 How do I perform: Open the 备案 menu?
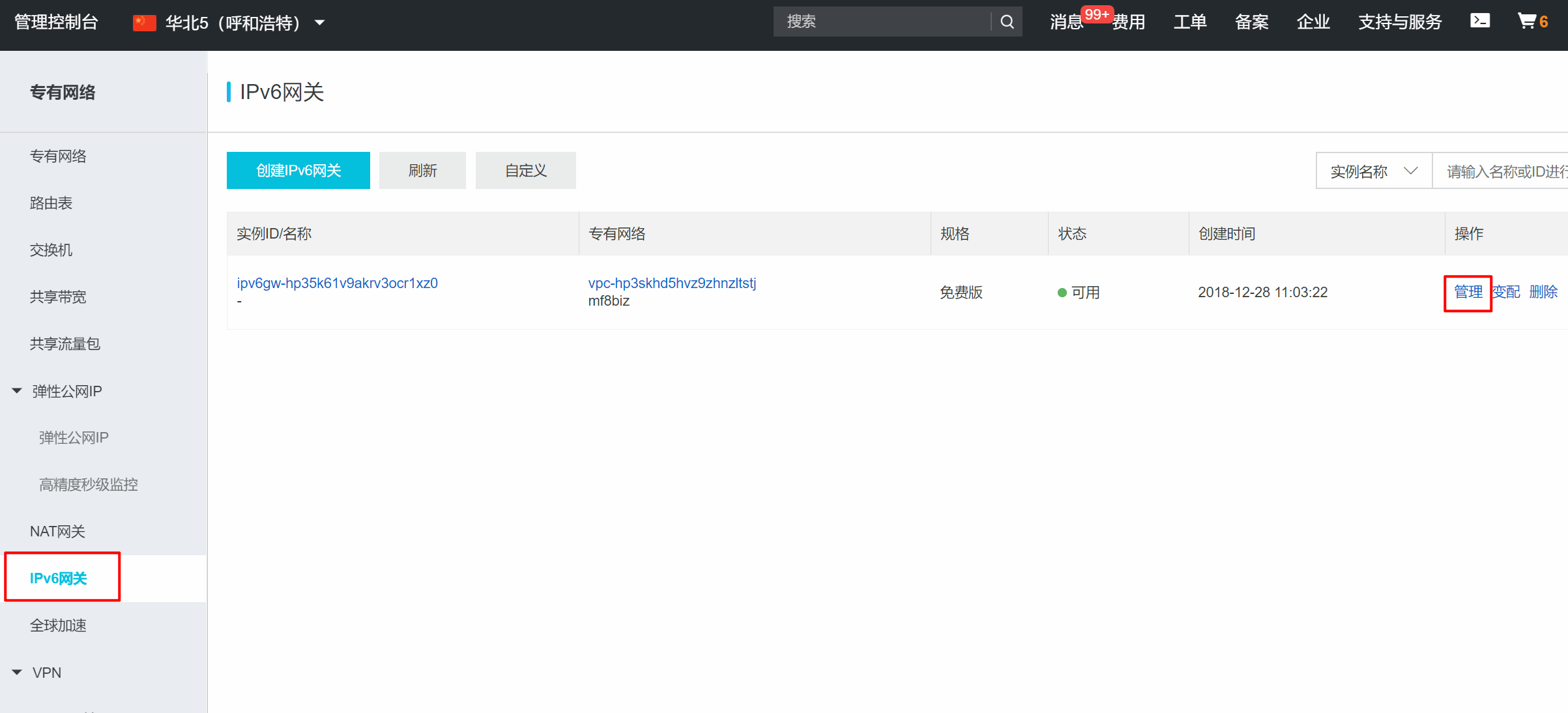1251,22
